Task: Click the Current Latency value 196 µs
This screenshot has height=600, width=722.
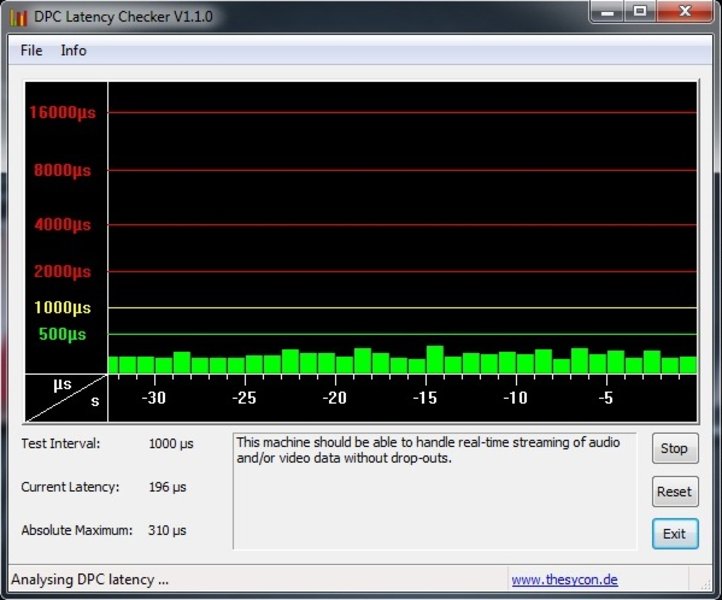Action: (x=167, y=487)
